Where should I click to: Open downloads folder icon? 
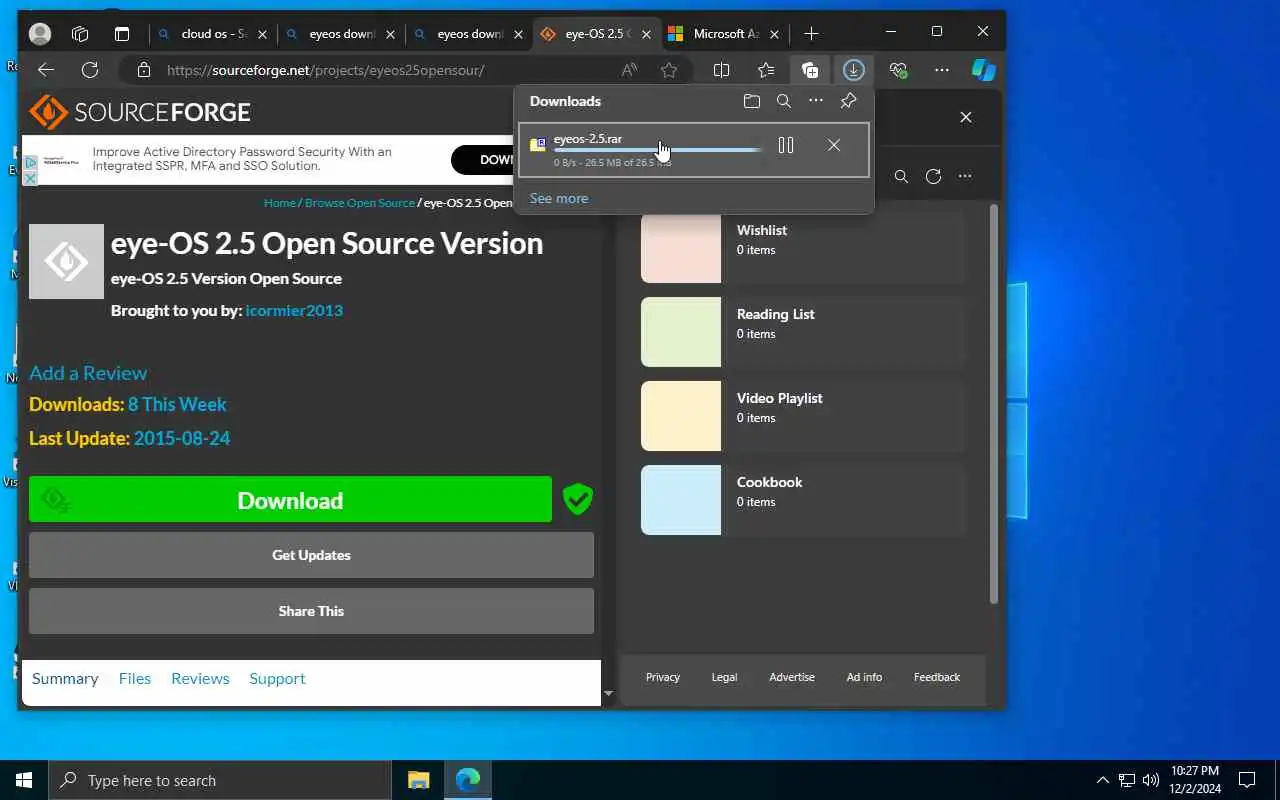click(x=752, y=101)
